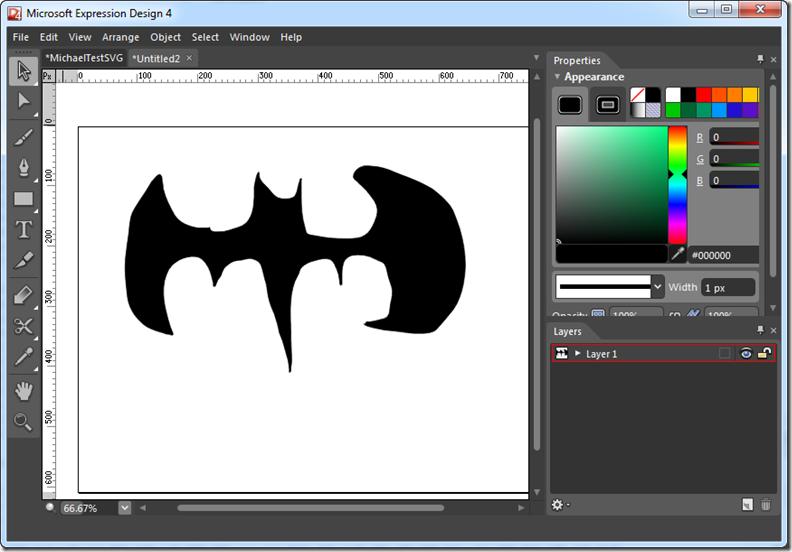This screenshot has height=552, width=792.
Task: Click the hue spectrum slider
Action: pos(677,185)
